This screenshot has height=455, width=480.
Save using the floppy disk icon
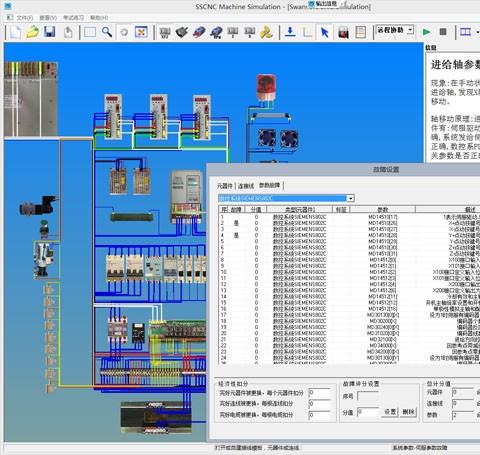click(50, 32)
